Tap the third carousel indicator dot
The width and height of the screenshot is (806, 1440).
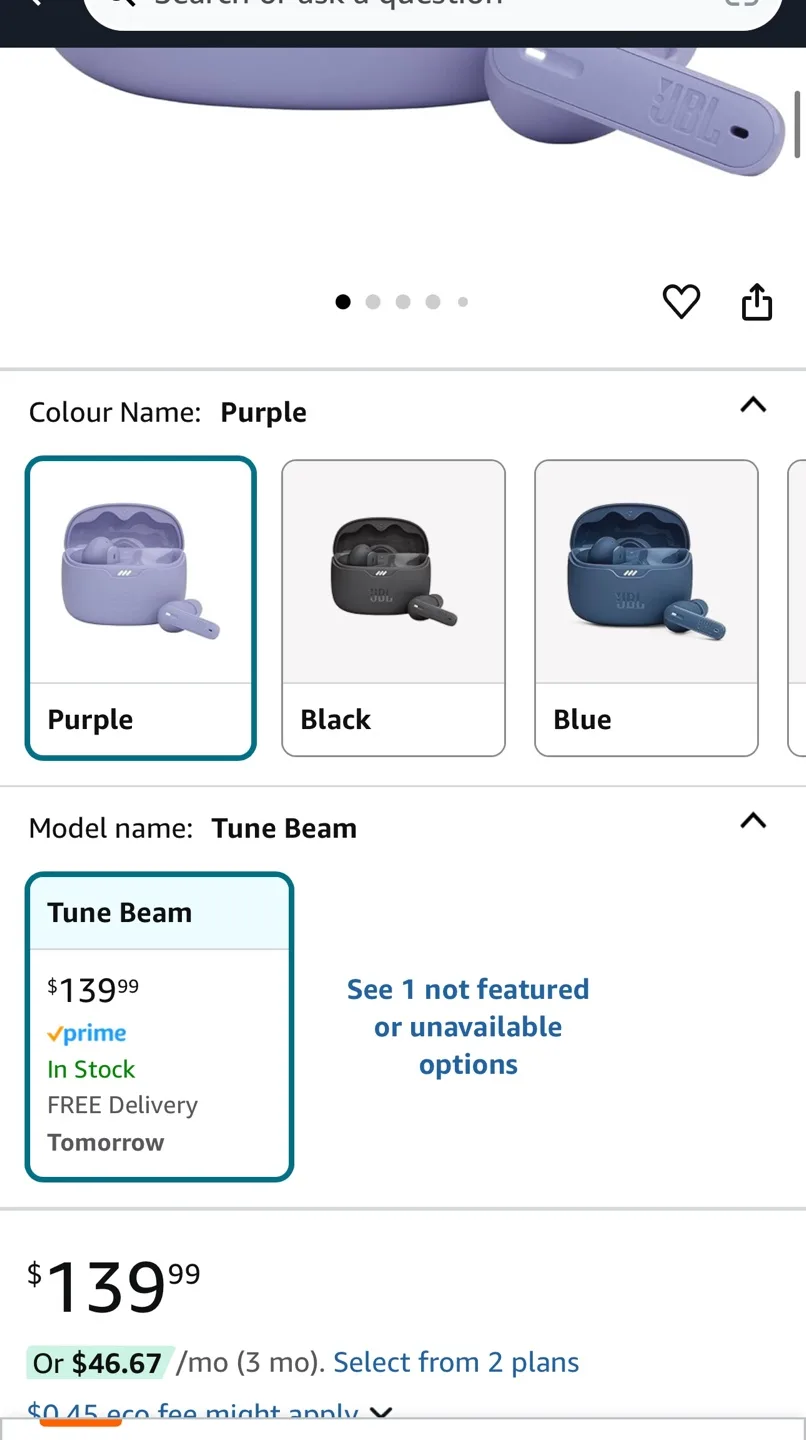coord(403,301)
